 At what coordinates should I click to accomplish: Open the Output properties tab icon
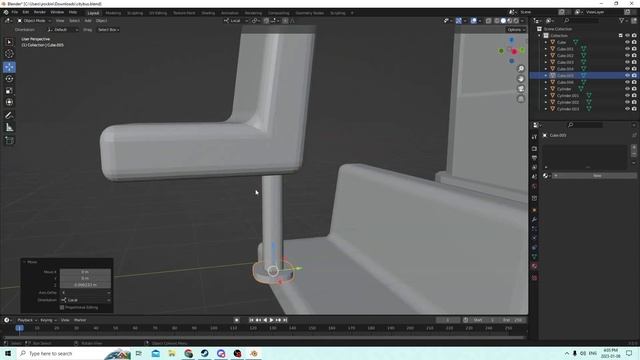coord(534,158)
